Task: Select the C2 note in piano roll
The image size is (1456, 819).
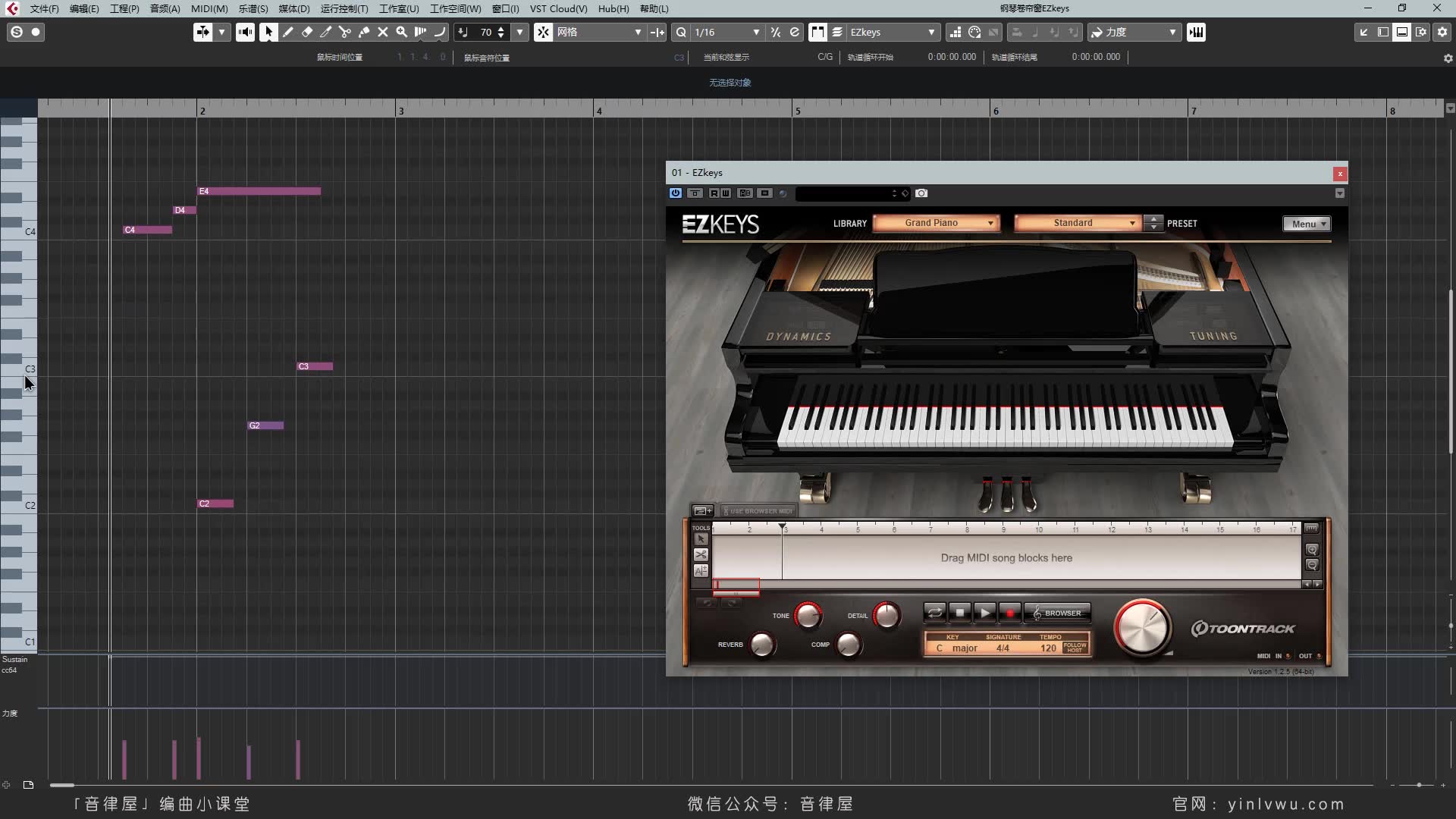Action: pos(215,504)
